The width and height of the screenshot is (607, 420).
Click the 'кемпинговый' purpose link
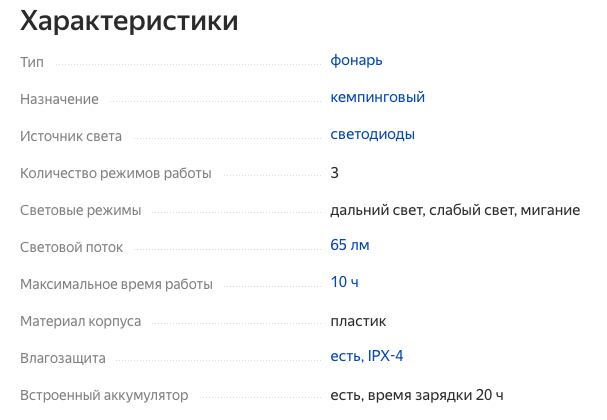click(378, 98)
